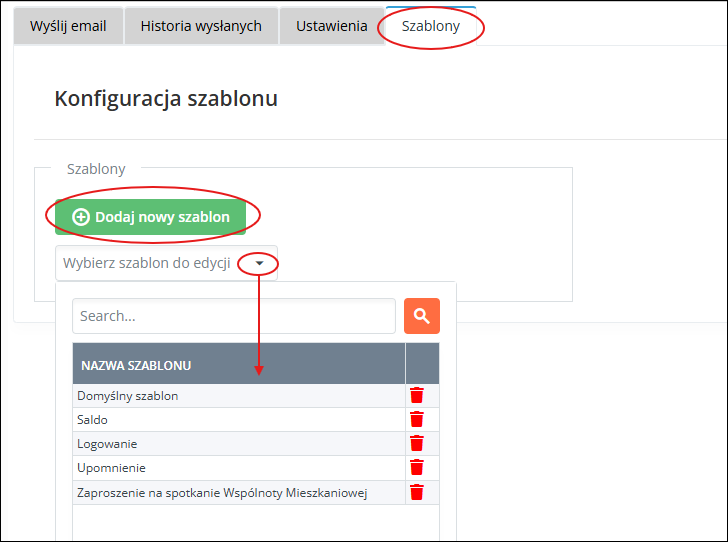Select the Szablony tab
Viewport: 728px width, 542px height.
click(x=431, y=26)
